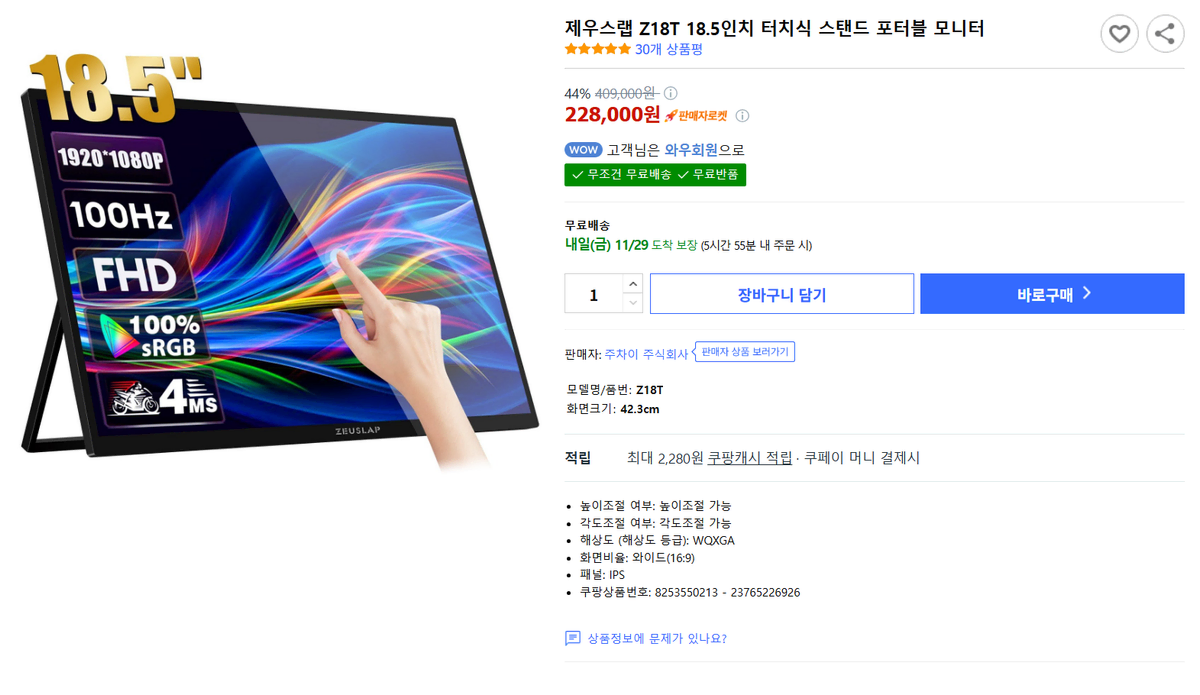Viewport: 1200px width, 695px height.
Task: Click the 판매자로켓 rocket badge
Action: (699, 116)
